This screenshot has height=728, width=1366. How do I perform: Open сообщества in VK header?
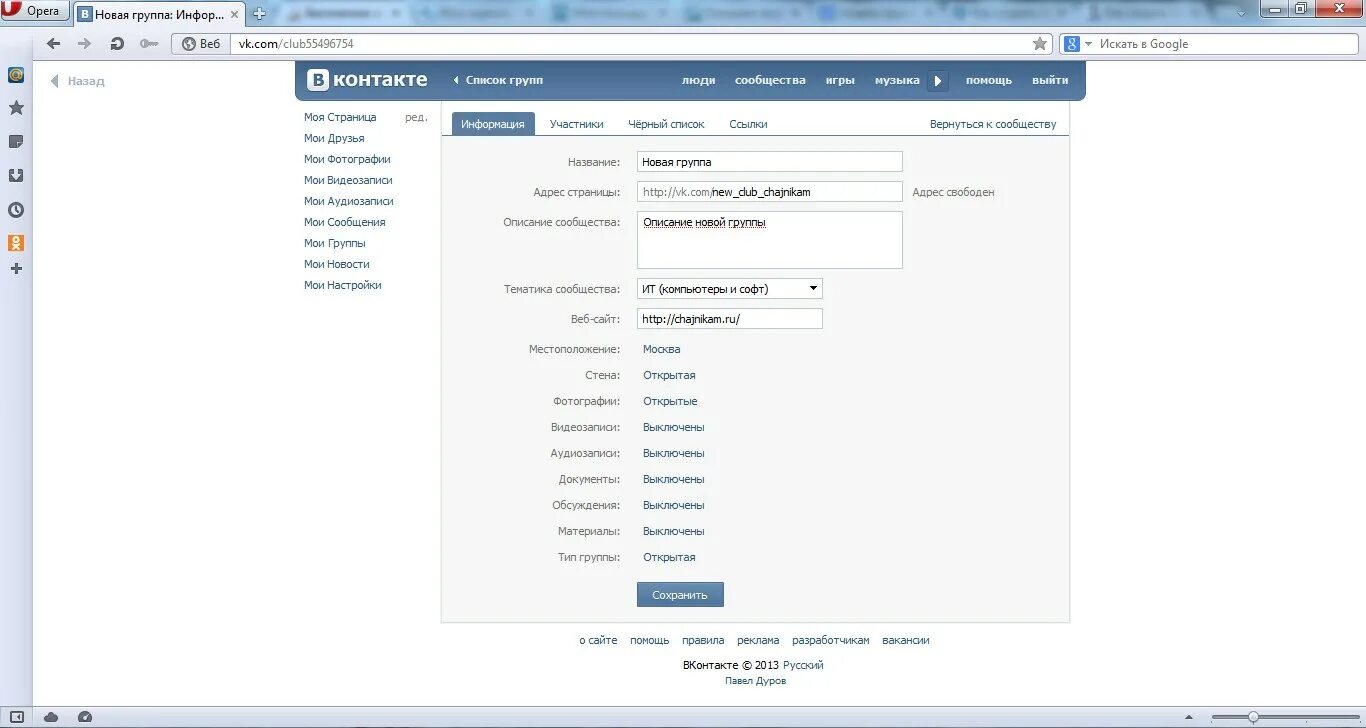(x=770, y=80)
